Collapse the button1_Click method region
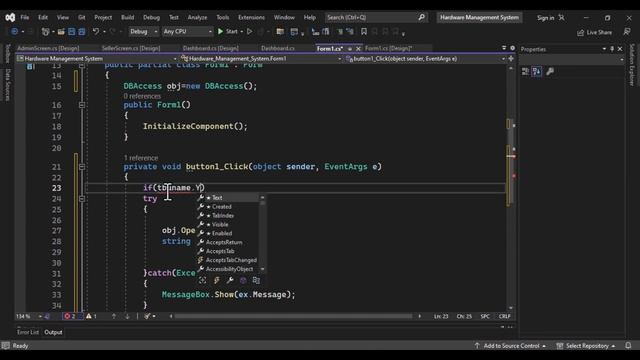640x360 pixels. click(82, 167)
